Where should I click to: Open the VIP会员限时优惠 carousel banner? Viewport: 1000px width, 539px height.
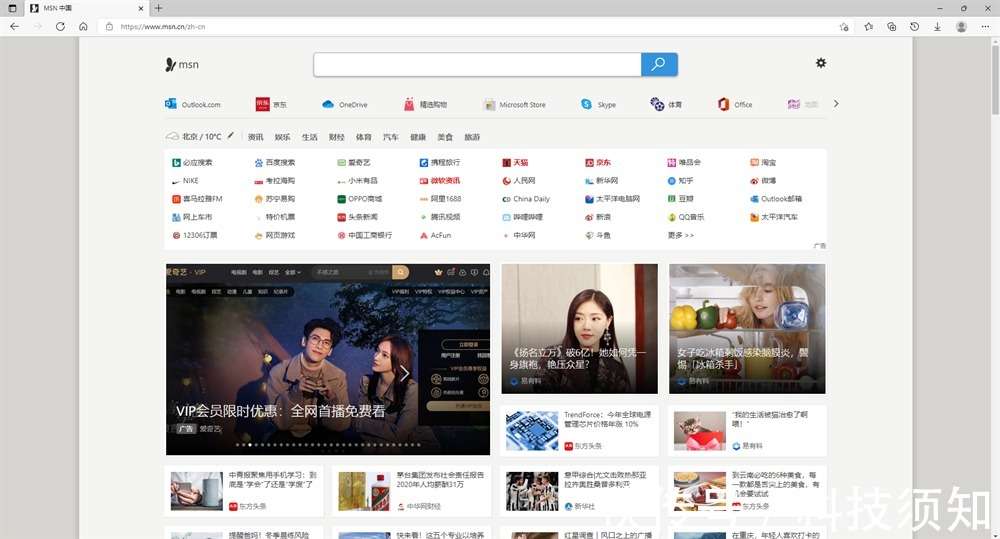(x=328, y=359)
